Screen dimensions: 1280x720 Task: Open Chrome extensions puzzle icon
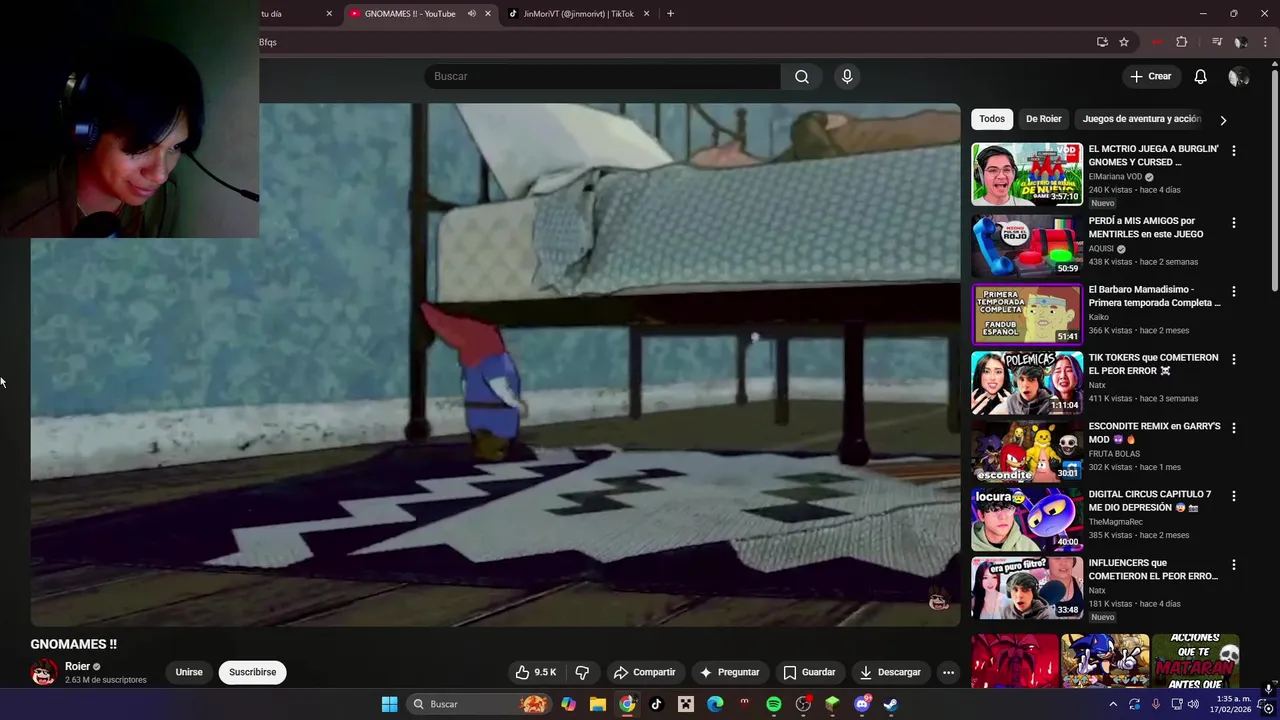point(1182,42)
